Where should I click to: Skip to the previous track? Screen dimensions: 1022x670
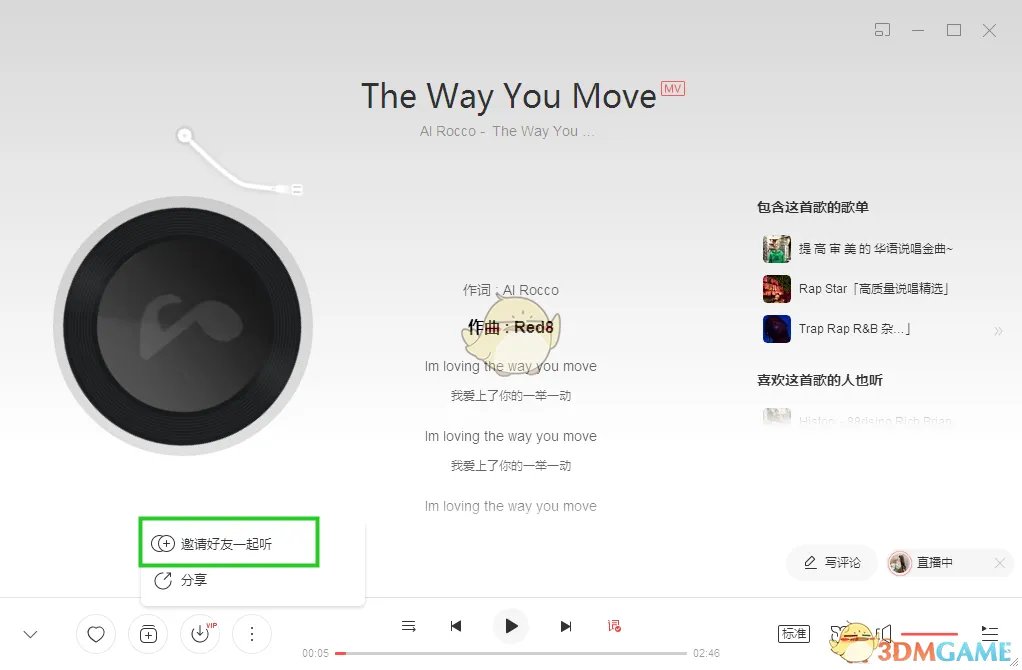coord(456,626)
